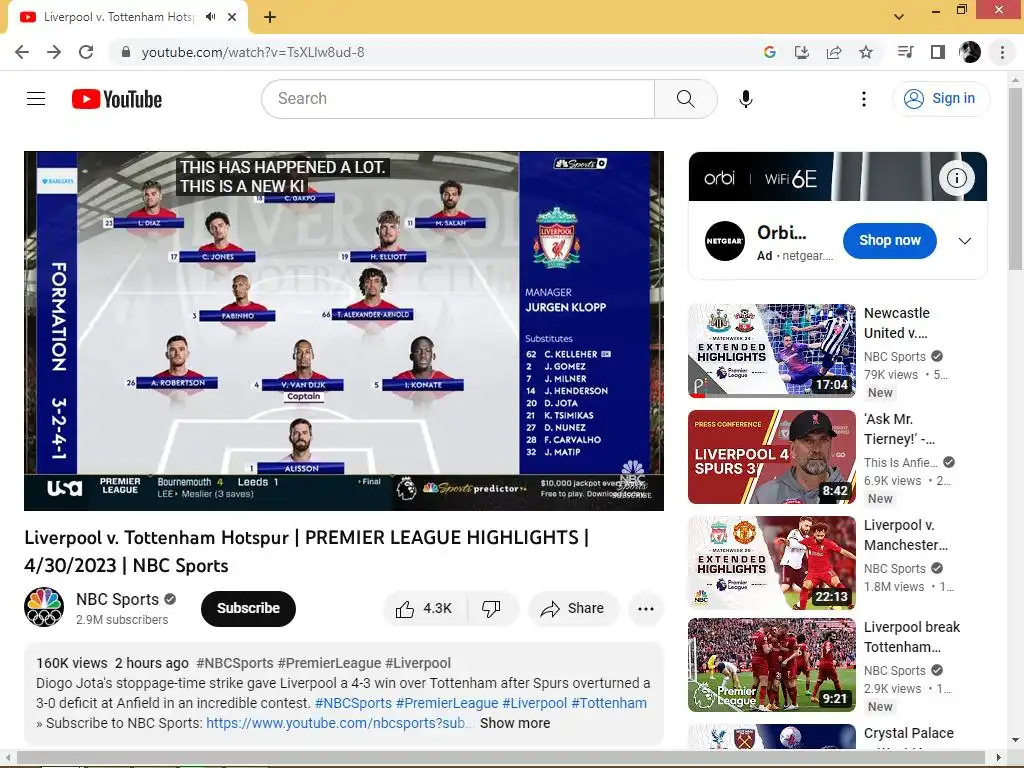Go back with browser back arrow
1024x768 pixels.
coord(22,52)
